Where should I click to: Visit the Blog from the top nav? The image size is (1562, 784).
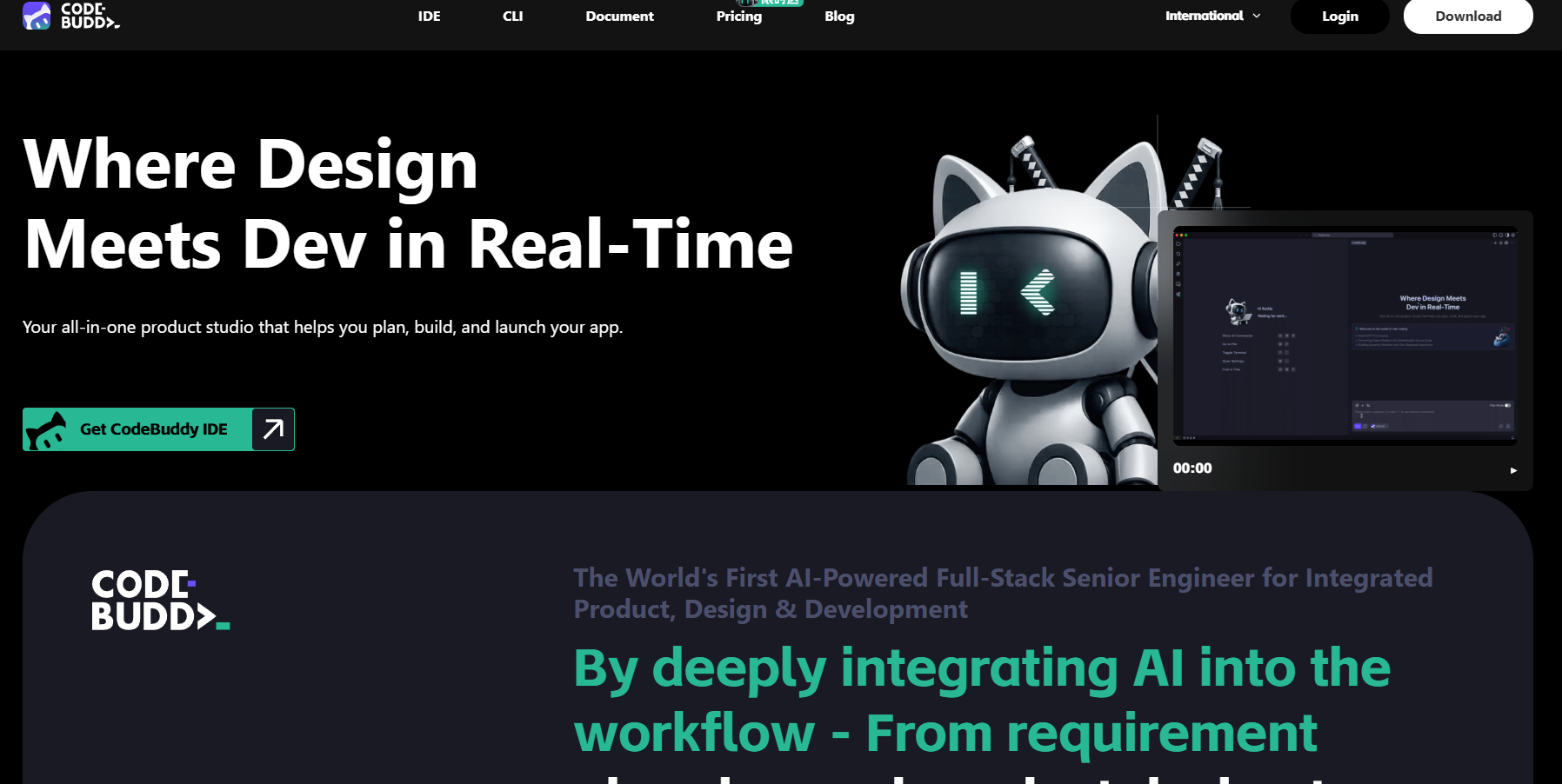pos(839,16)
